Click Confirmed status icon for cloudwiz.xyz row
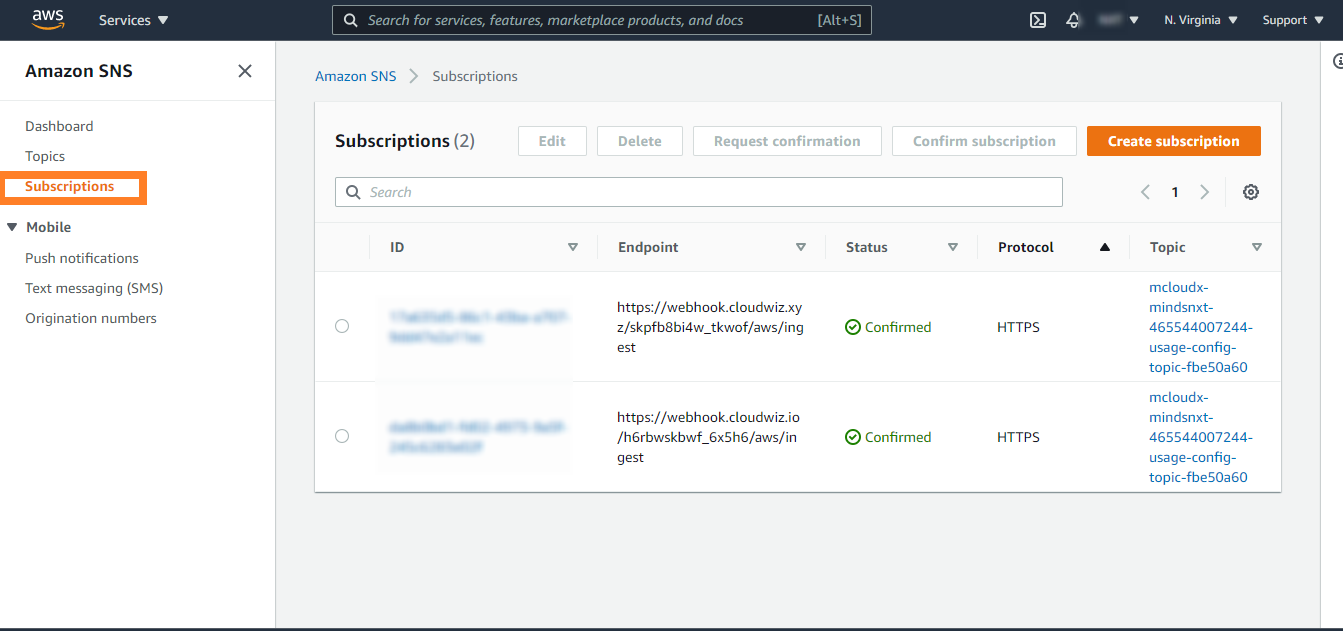 pyautogui.click(x=853, y=327)
